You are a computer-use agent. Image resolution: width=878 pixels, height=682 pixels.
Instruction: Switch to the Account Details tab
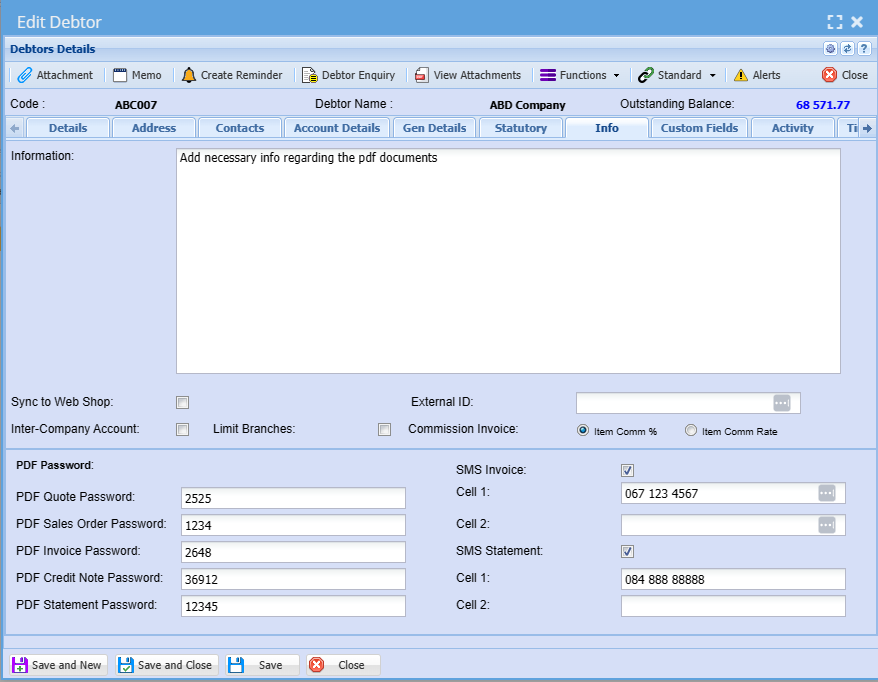pos(337,128)
